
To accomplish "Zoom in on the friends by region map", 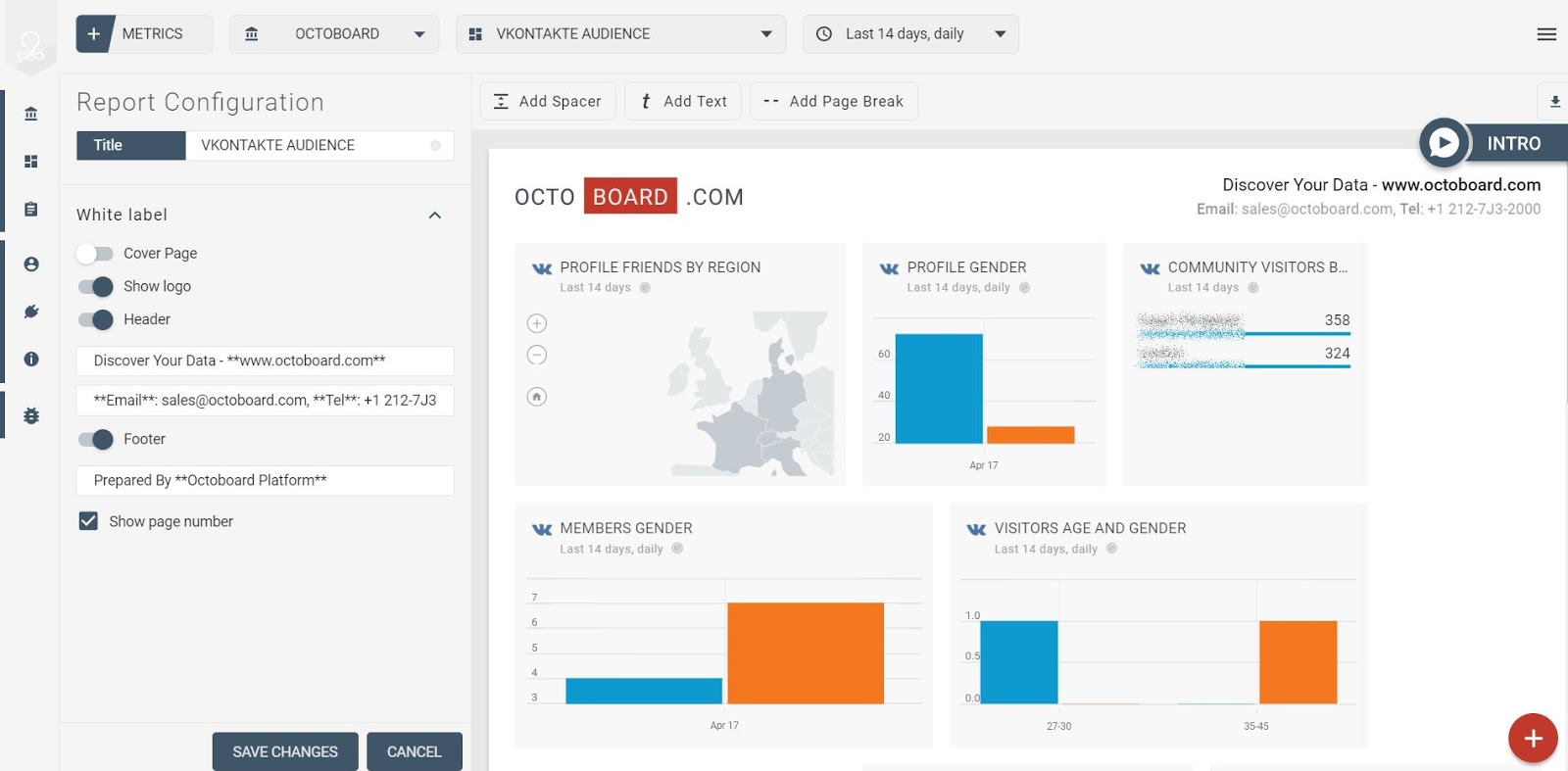I will point(537,323).
